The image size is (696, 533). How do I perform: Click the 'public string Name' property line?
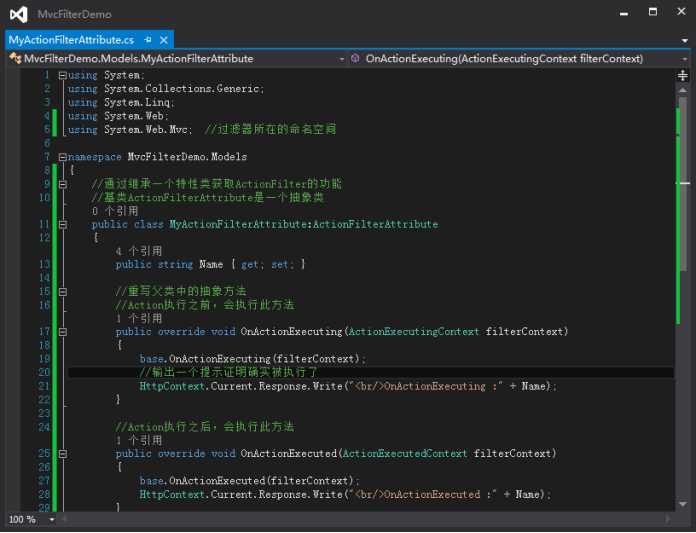210,265
